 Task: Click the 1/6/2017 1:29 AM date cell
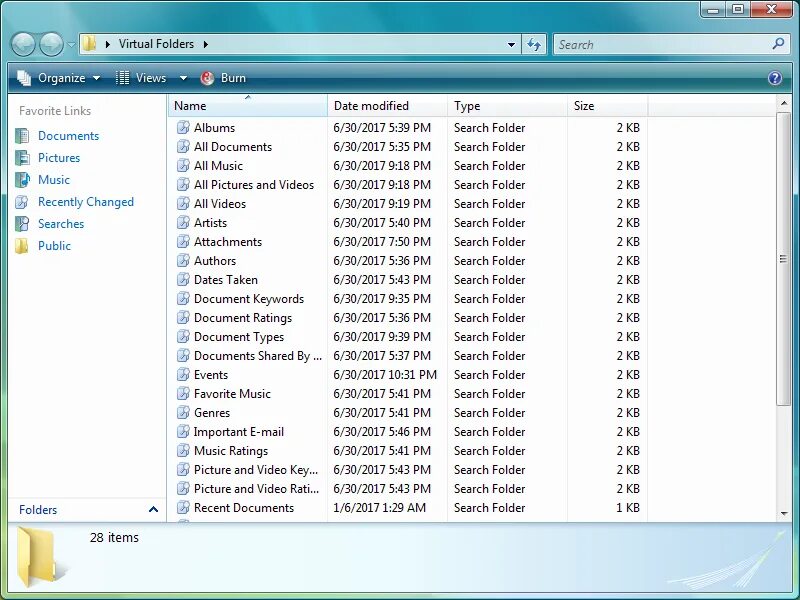pos(379,508)
